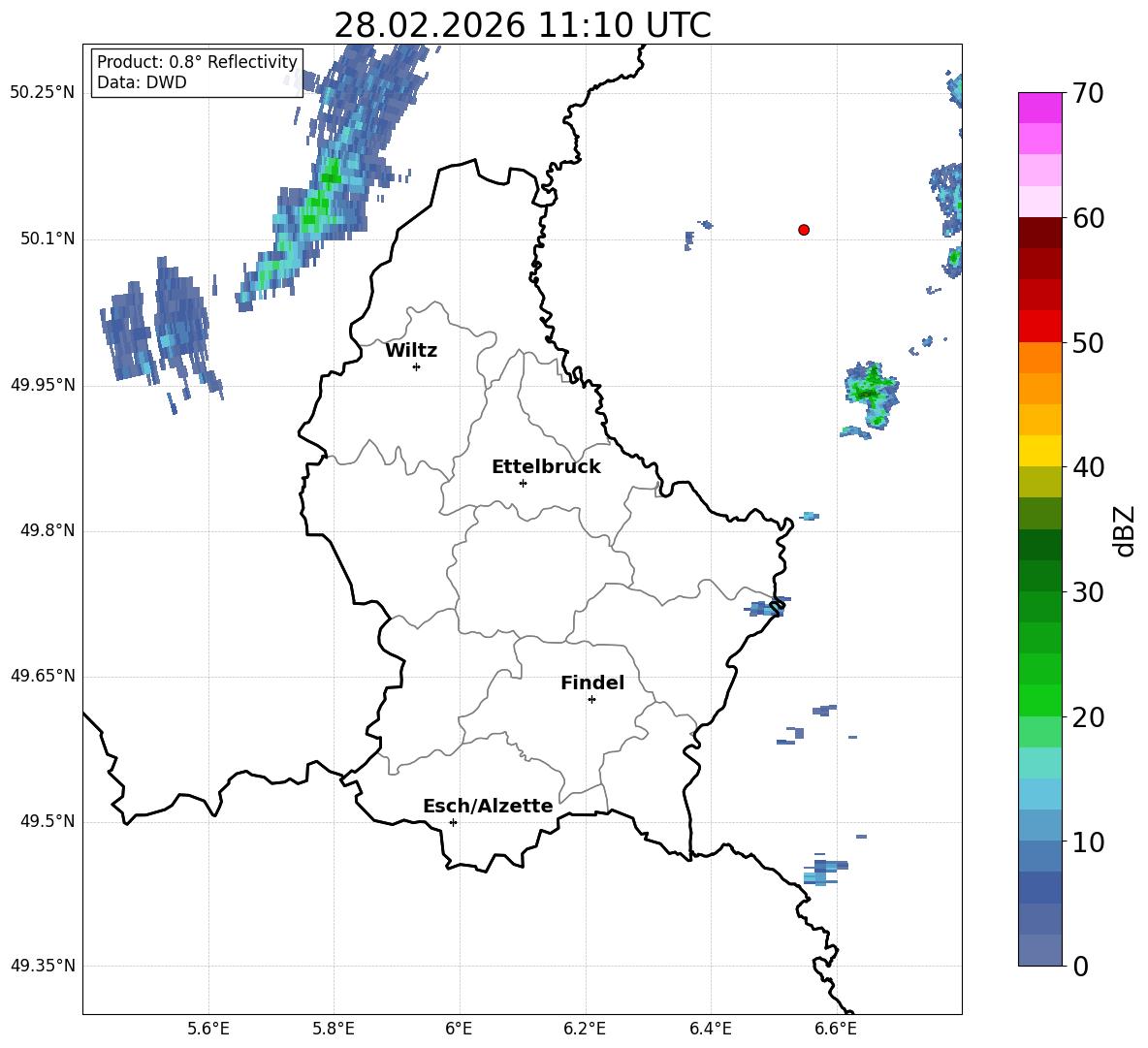Select the Ettelbruck label
Image resolution: width=1148 pixels, height=1048 pixels.
[546, 467]
